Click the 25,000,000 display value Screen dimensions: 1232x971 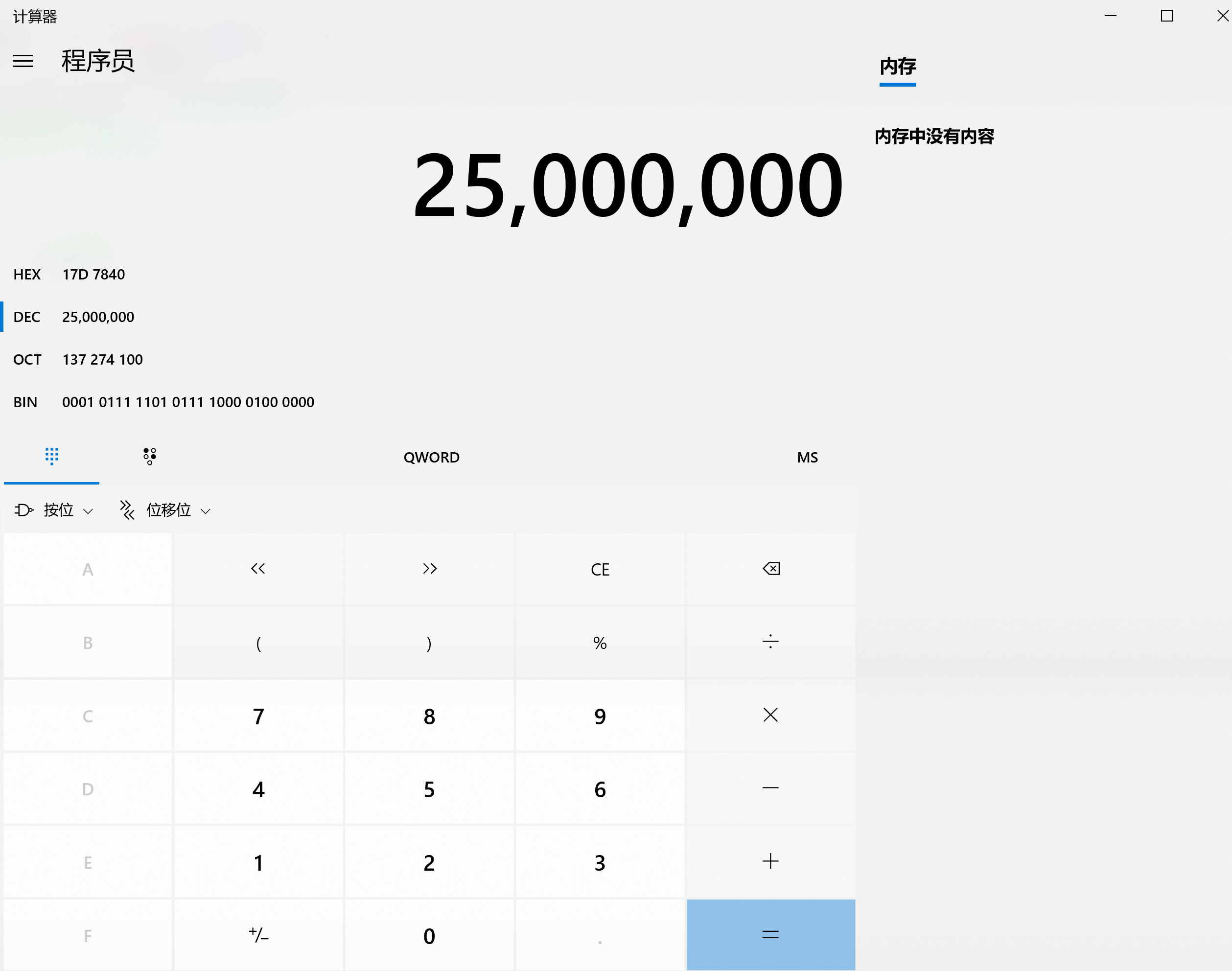(x=627, y=186)
